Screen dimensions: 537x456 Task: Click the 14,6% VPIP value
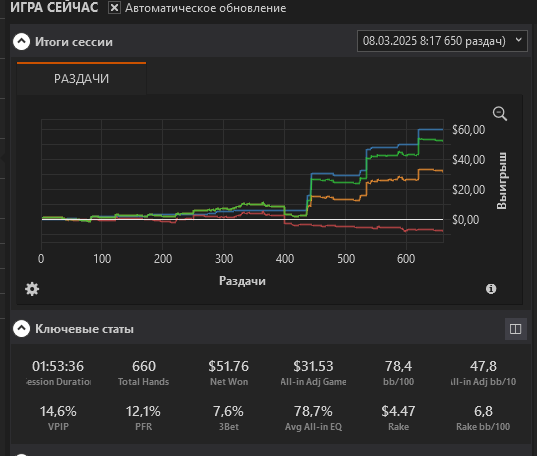pos(58,411)
